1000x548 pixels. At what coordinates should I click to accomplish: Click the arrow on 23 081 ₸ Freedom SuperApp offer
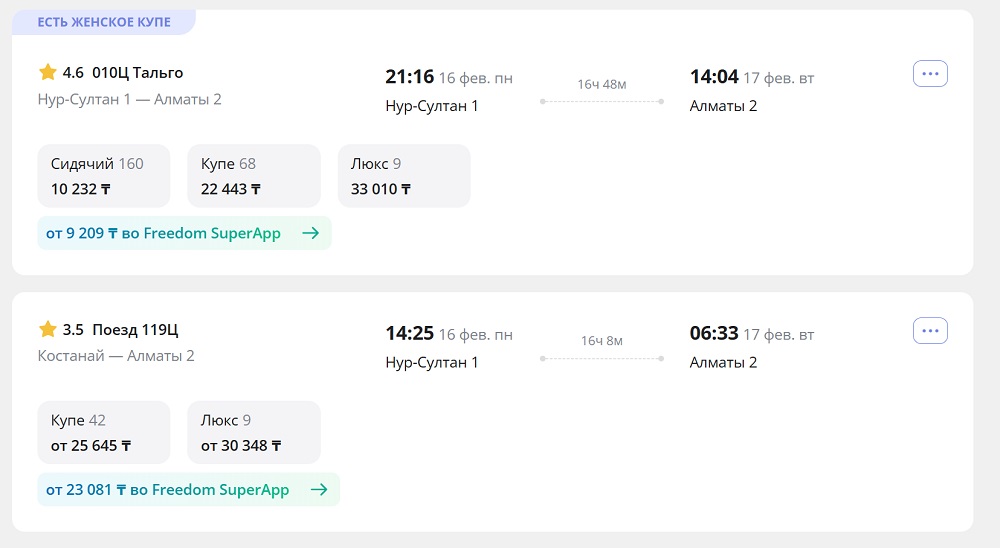pyautogui.click(x=319, y=490)
